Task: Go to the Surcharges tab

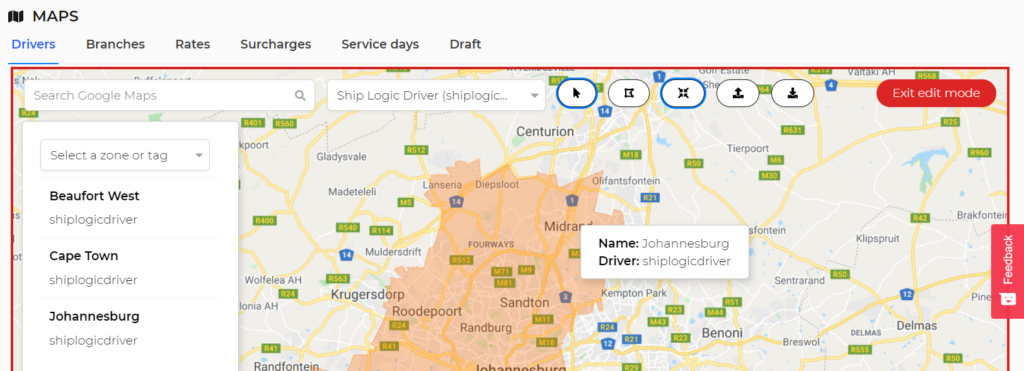Action: point(276,44)
